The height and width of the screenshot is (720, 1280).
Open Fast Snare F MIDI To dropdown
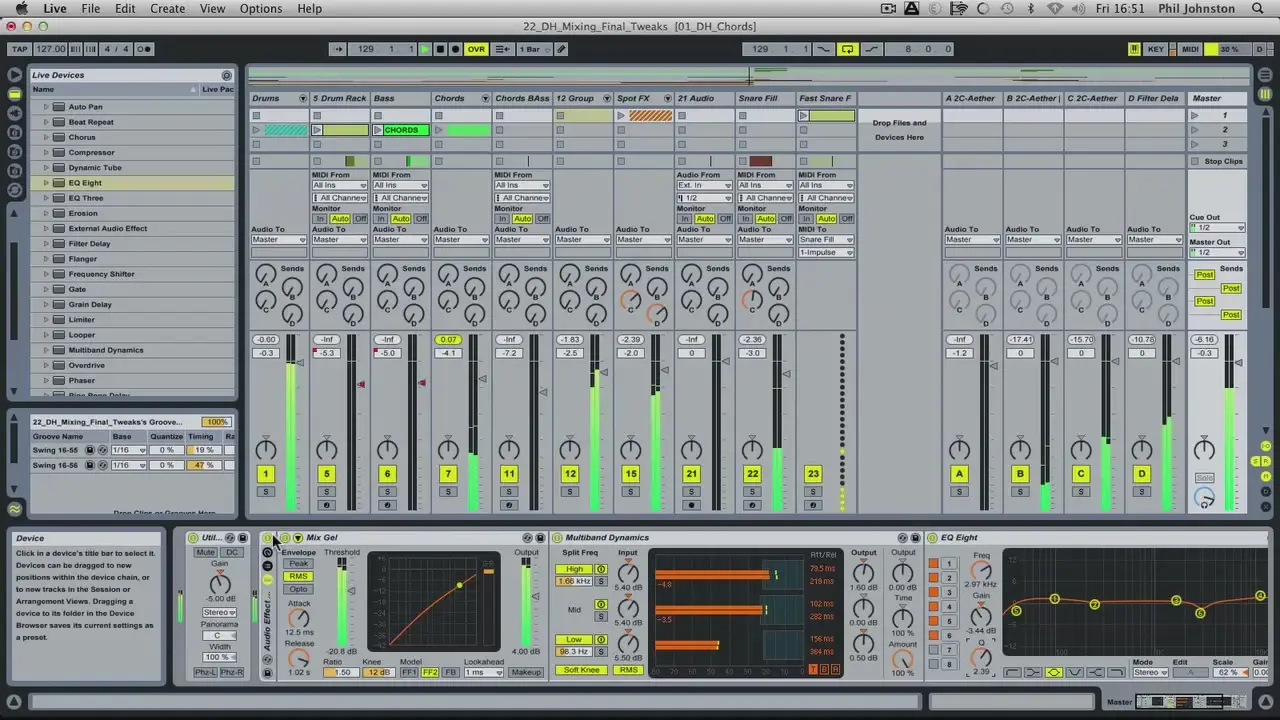coord(826,240)
